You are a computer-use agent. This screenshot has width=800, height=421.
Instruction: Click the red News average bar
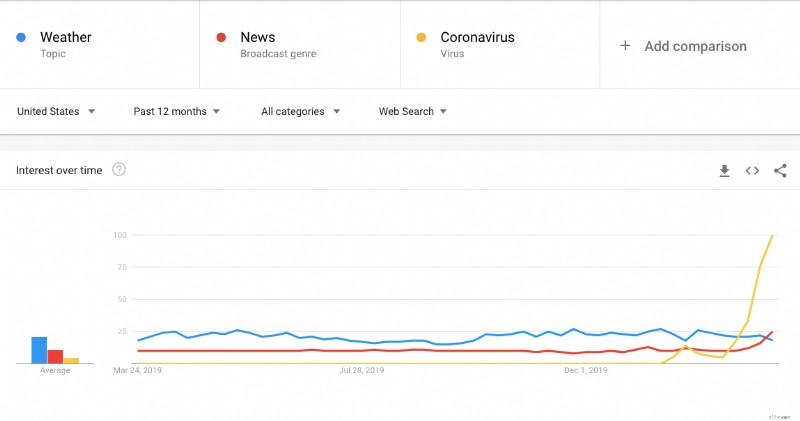[56, 356]
